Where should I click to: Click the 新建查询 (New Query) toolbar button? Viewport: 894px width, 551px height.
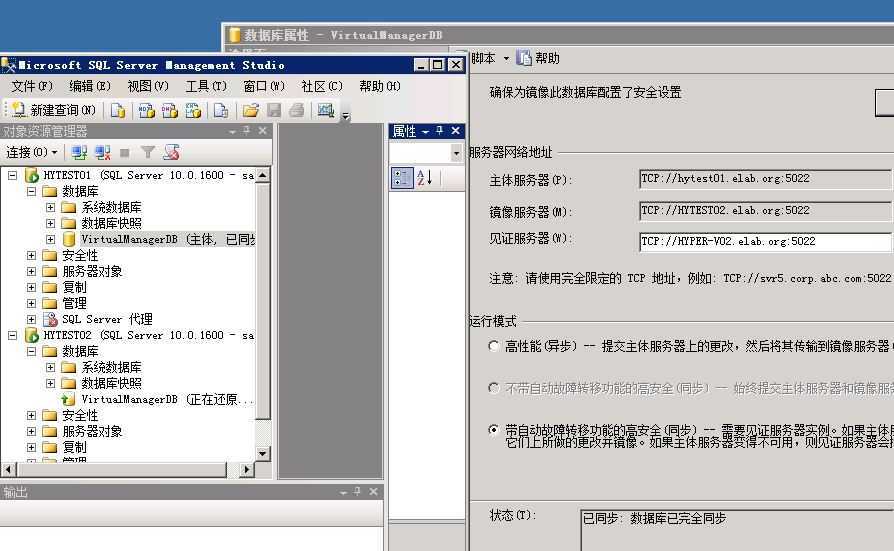point(54,110)
